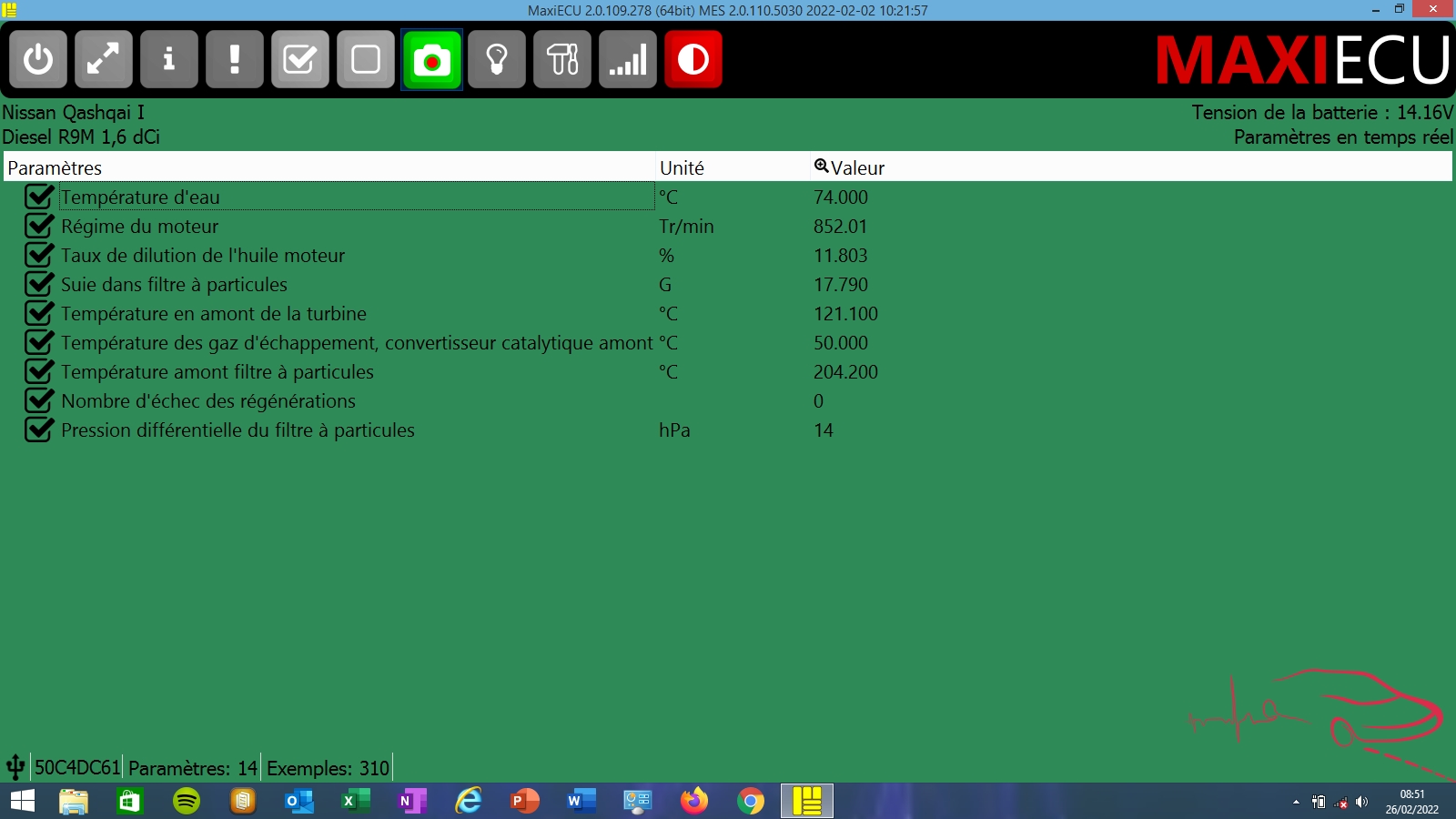This screenshot has width=1456, height=819.
Task: Toggle Suie dans filtre à particules checkbox
Action: point(39,284)
